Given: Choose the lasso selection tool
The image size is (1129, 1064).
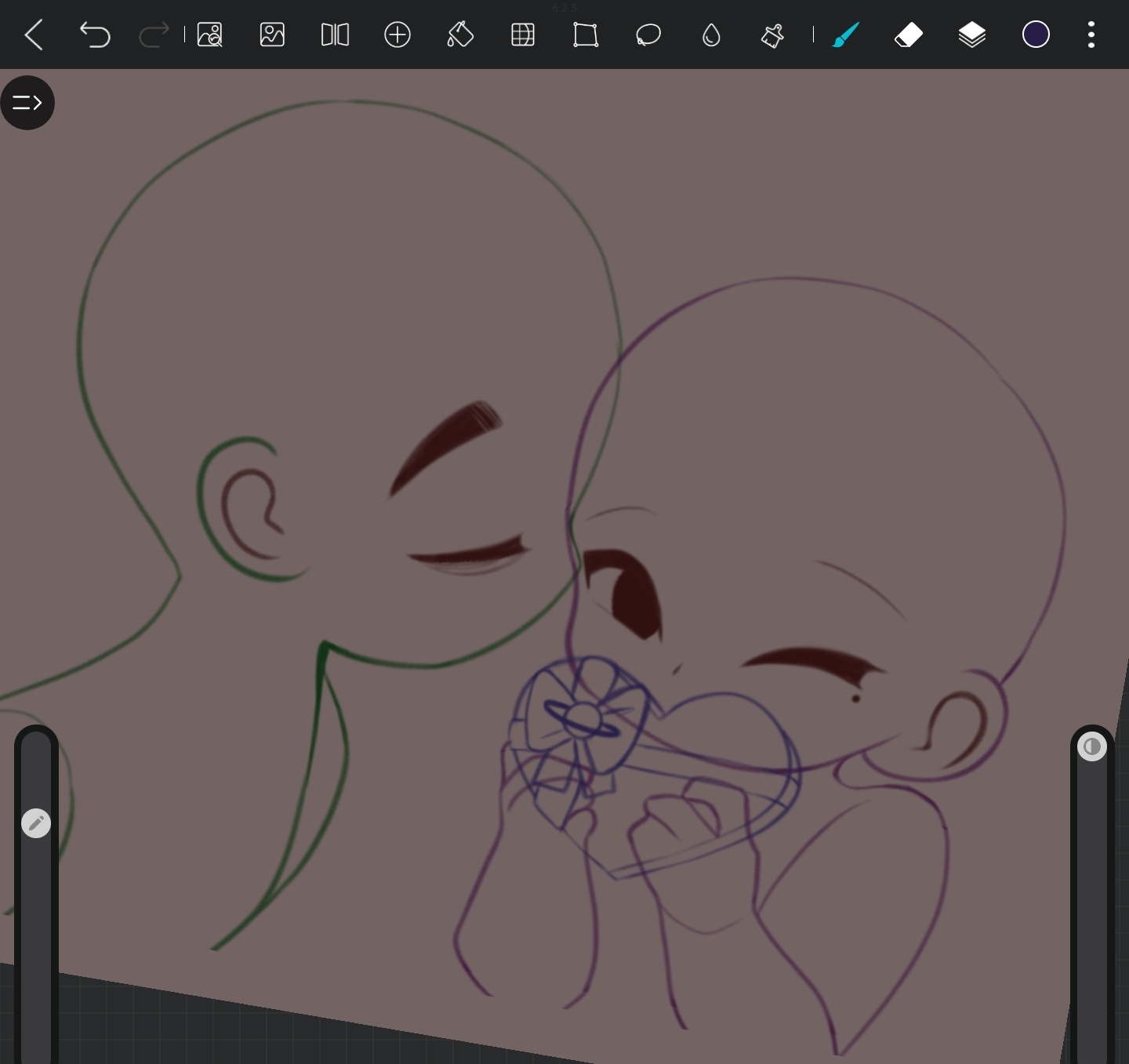Looking at the screenshot, I should click(648, 35).
